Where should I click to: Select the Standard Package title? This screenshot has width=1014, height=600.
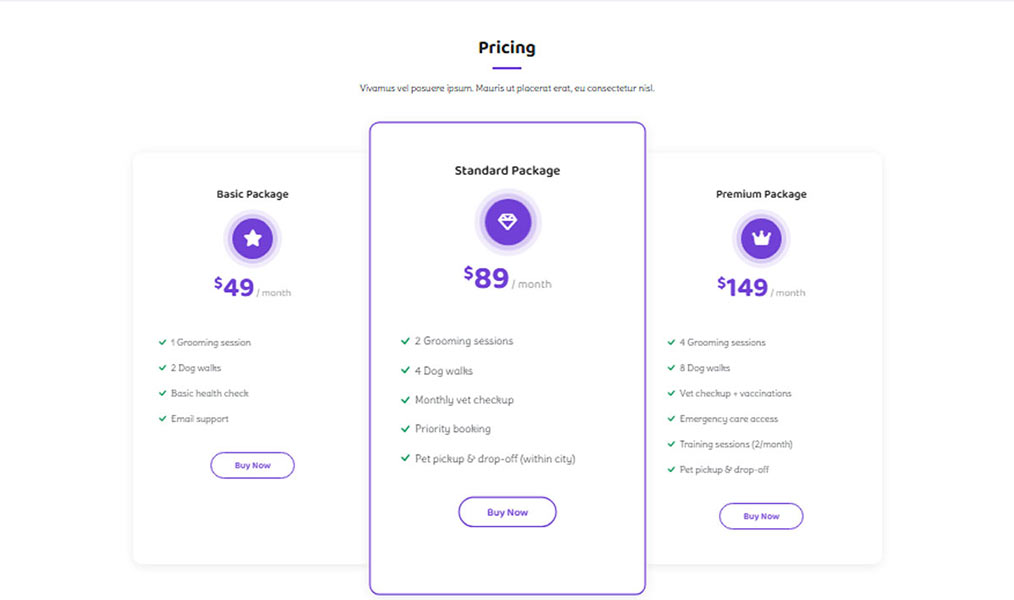click(x=507, y=171)
